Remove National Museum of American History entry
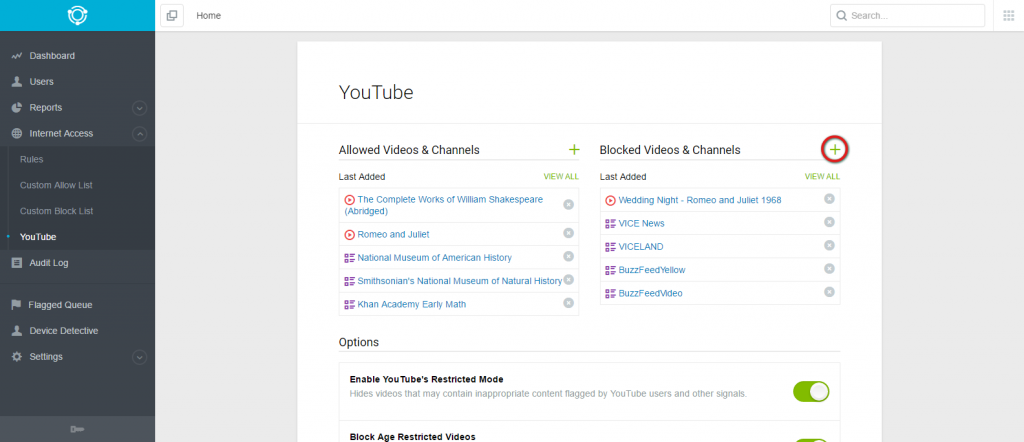The width and height of the screenshot is (1024, 442). pyautogui.click(x=568, y=256)
